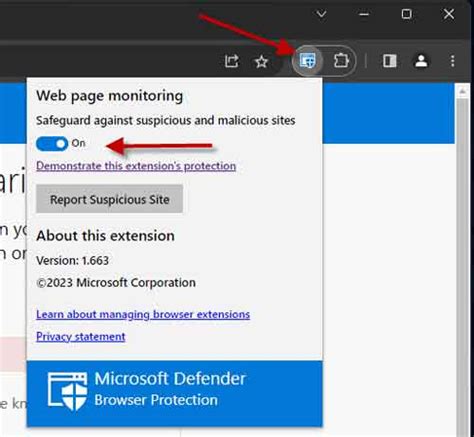Click Safeguard against suspicious and malicious sites text

166,120
